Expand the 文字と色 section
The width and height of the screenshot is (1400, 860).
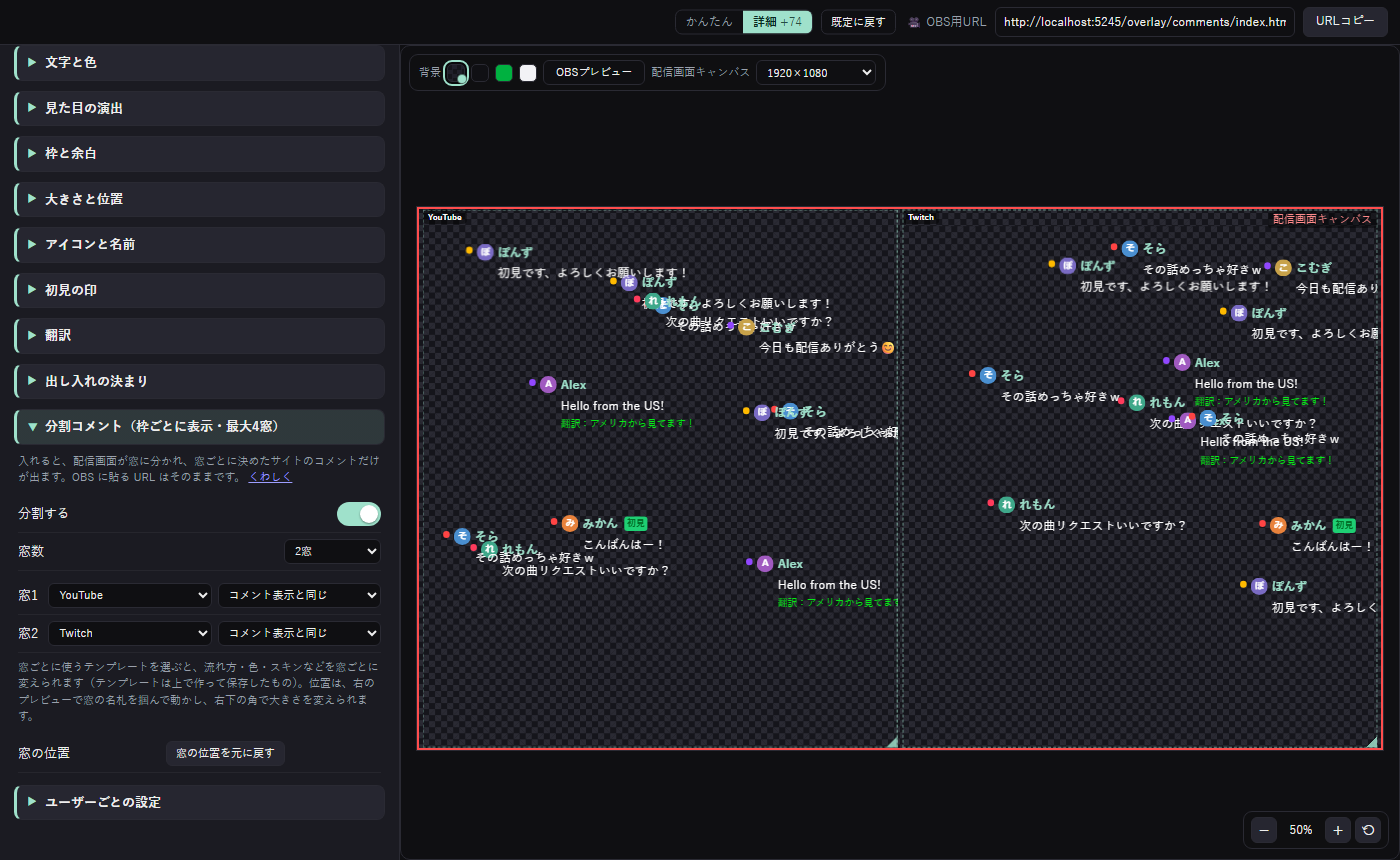200,62
